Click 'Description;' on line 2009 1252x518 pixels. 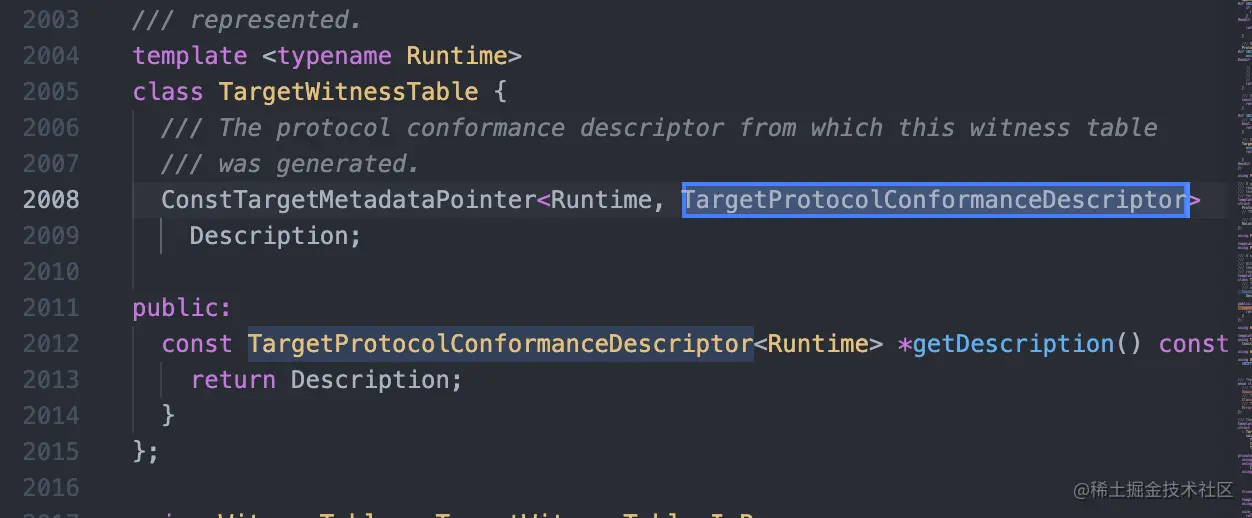tap(275, 236)
